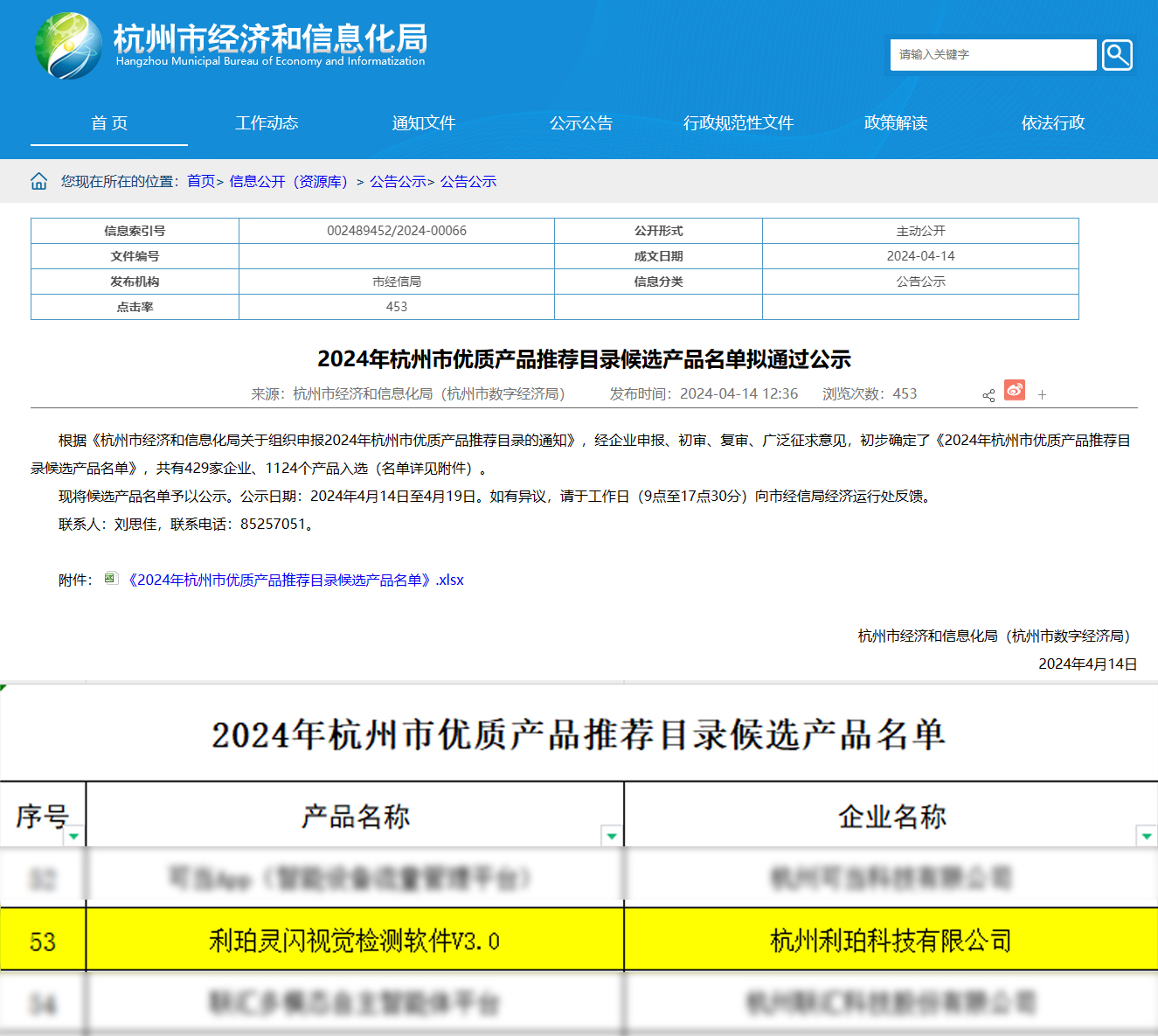This screenshot has width=1158, height=1036.
Task: Open 公示公告 navigation item
Action: pos(581,123)
